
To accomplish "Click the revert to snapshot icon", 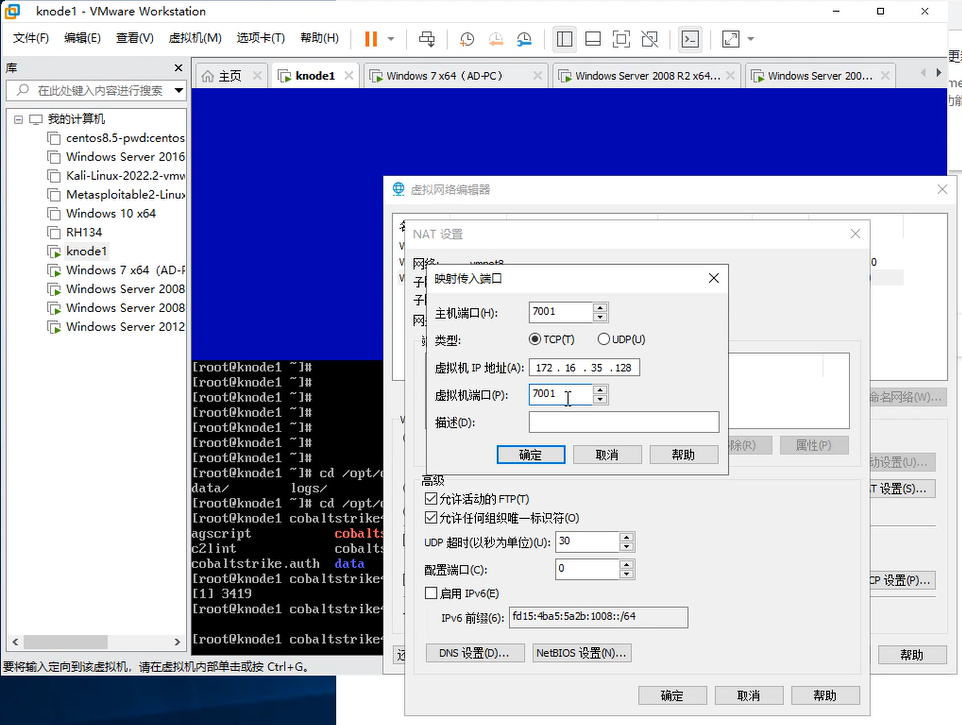I will (x=496, y=39).
